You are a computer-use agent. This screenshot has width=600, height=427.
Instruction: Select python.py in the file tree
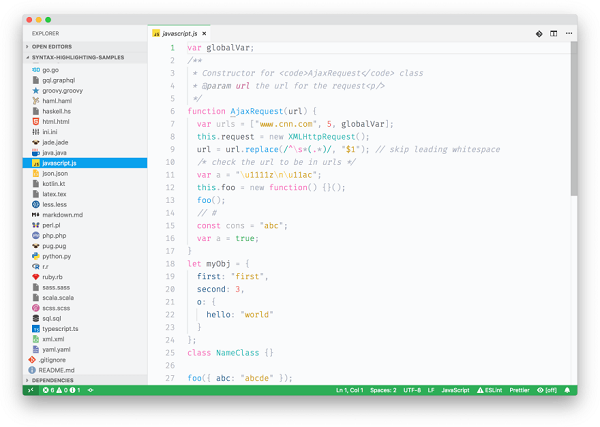(x=56, y=256)
